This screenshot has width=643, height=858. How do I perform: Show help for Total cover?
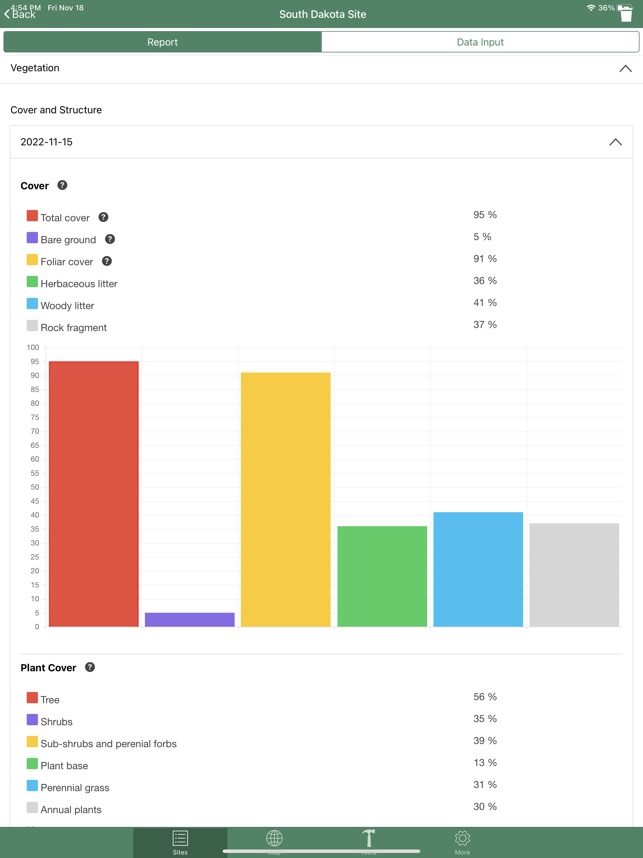pyautogui.click(x=103, y=217)
